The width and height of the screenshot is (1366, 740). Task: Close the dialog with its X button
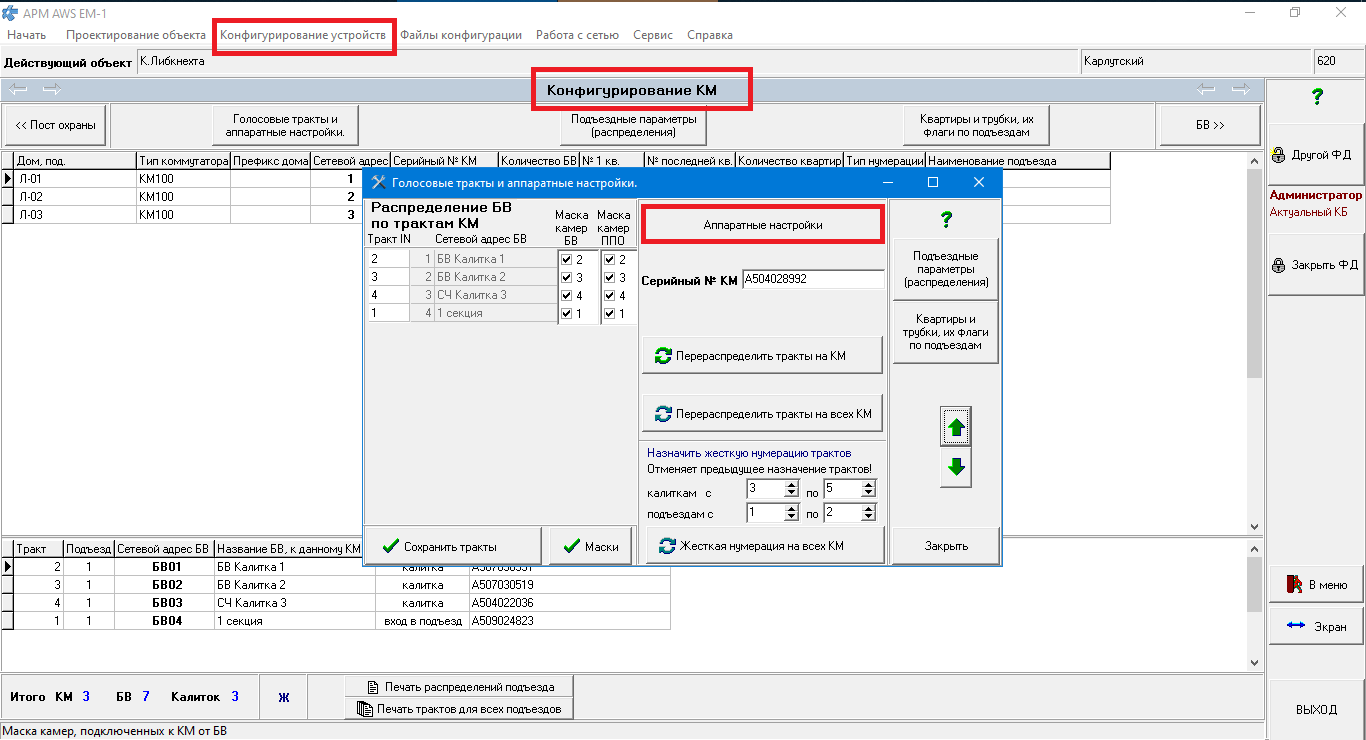979,182
